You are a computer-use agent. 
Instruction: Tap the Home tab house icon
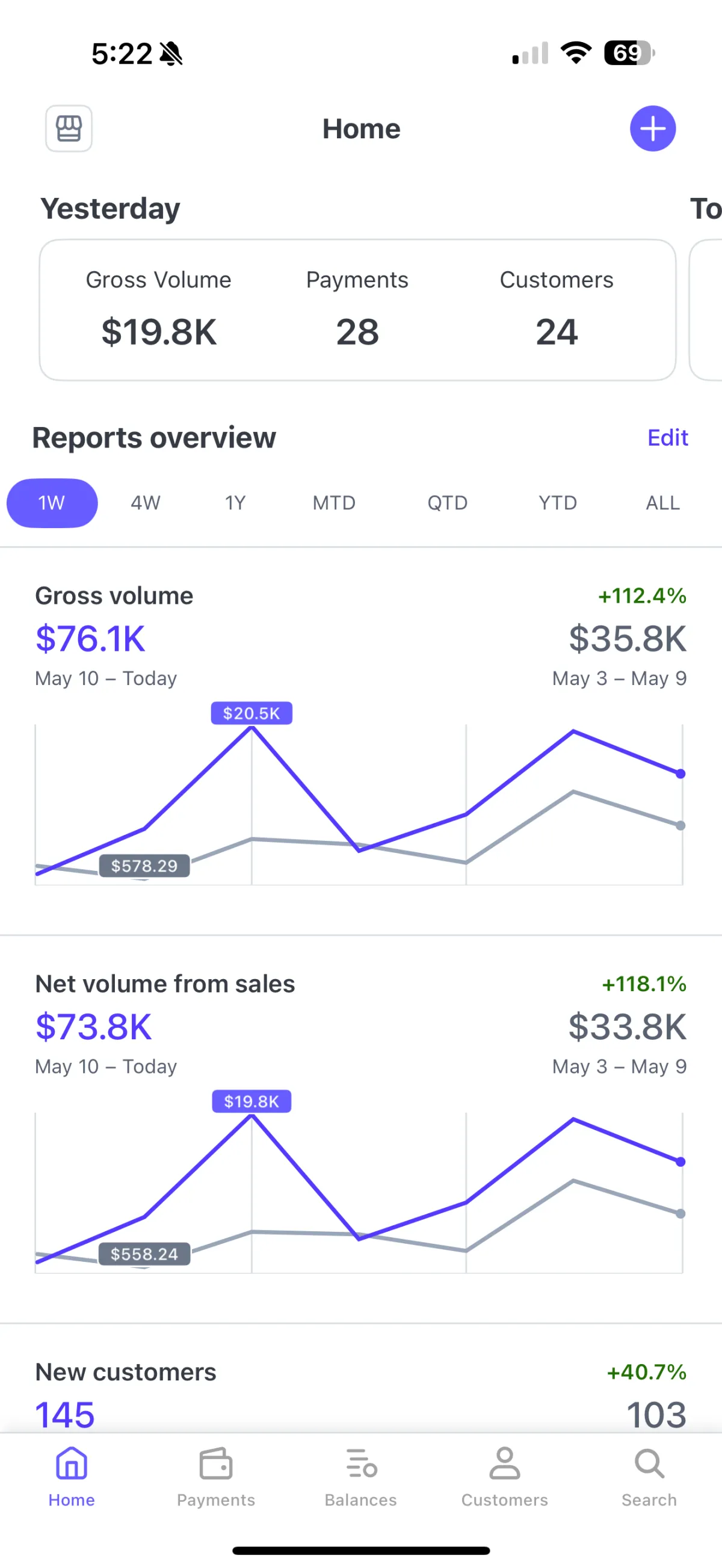[71, 1463]
